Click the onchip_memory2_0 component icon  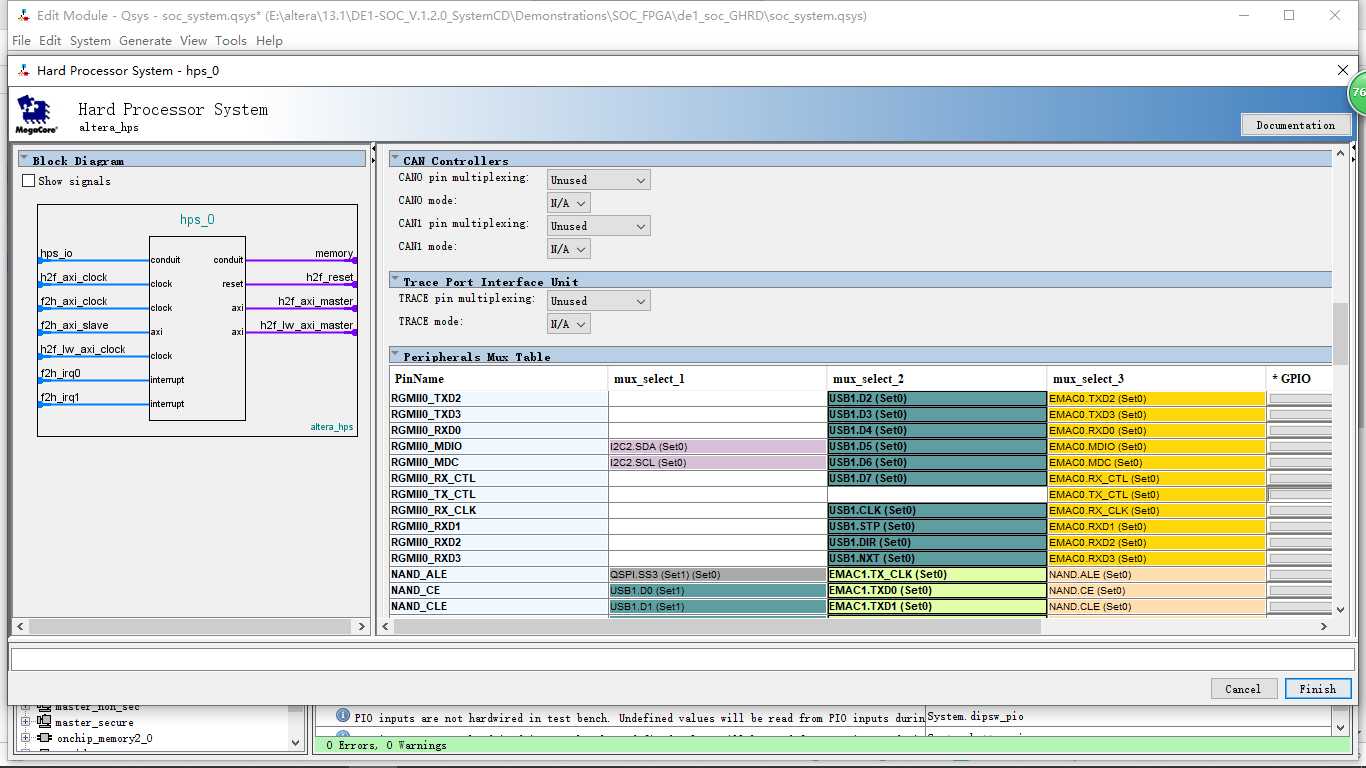[45, 738]
